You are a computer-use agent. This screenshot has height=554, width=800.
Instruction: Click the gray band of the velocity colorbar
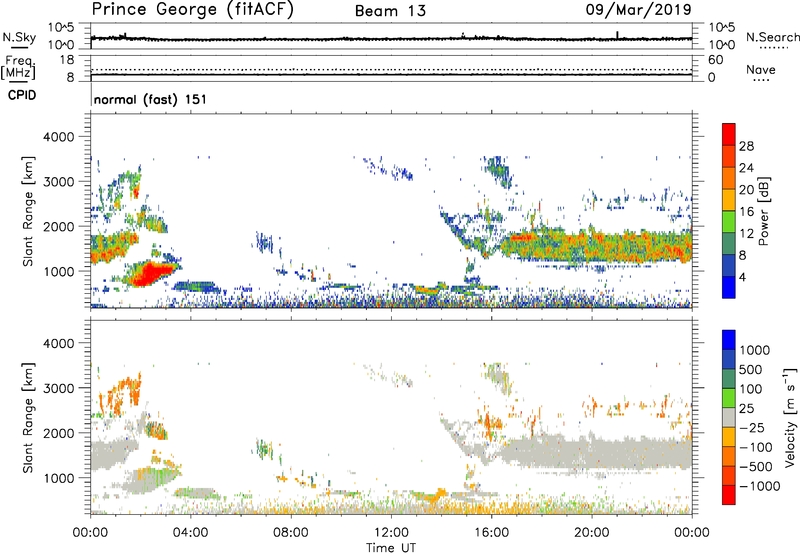point(729,417)
